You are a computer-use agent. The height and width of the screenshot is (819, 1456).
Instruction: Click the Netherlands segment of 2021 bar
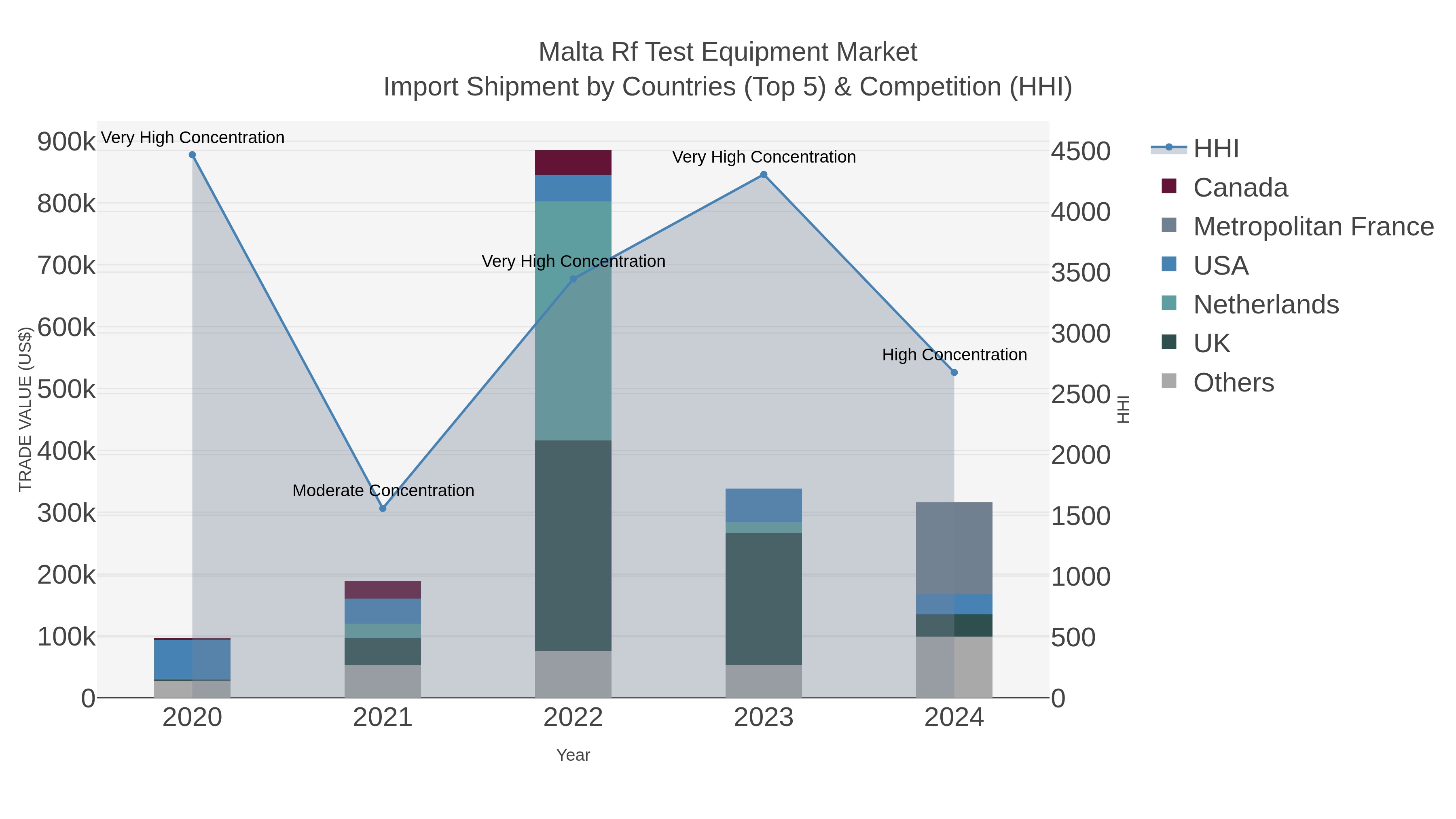click(383, 631)
